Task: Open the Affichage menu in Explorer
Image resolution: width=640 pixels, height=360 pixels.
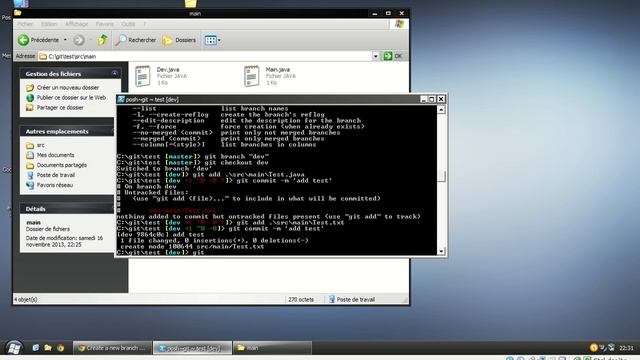Action: [76, 24]
